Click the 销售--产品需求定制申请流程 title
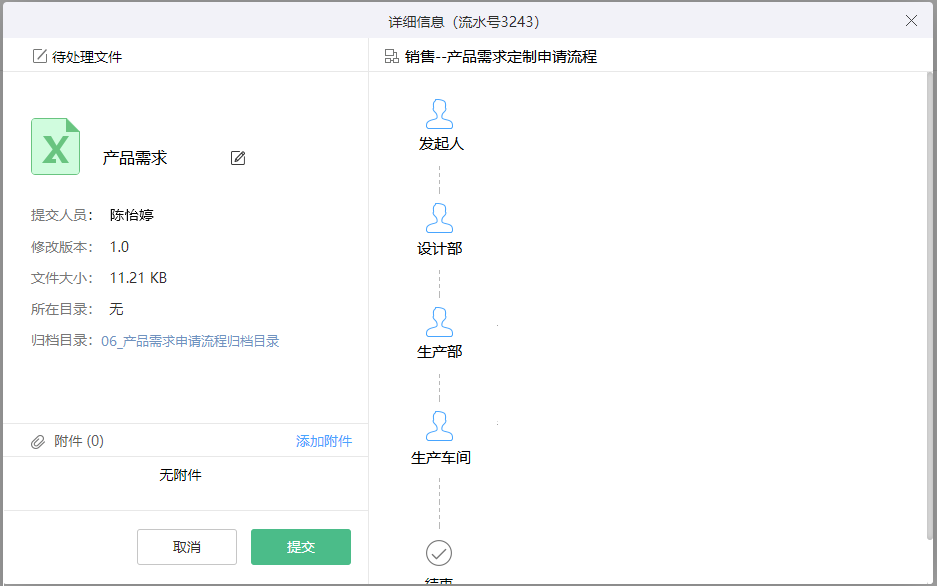The image size is (937, 586). (x=501, y=57)
